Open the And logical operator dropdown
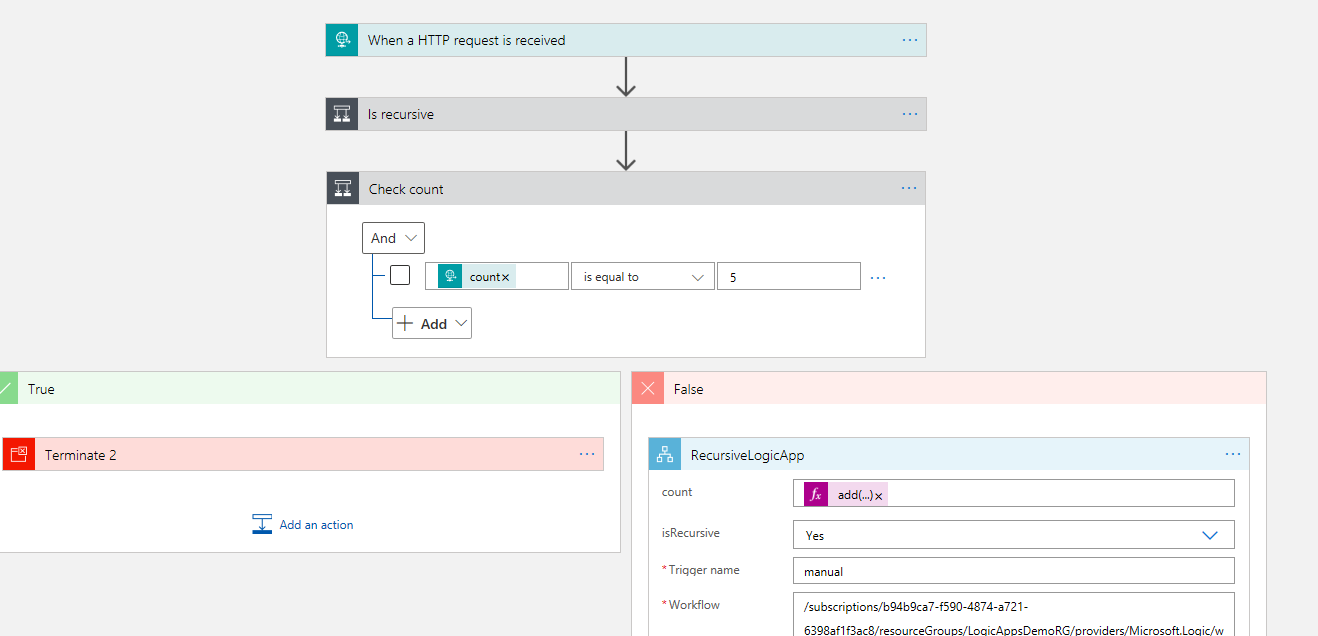 point(393,238)
